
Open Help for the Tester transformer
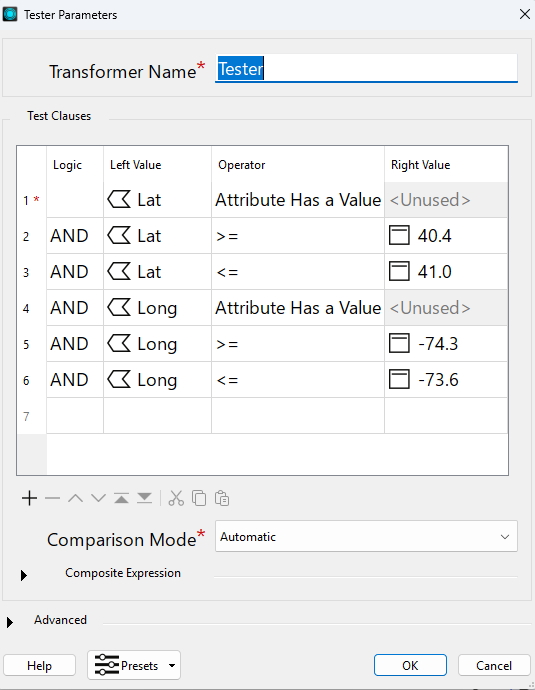[x=39, y=665]
